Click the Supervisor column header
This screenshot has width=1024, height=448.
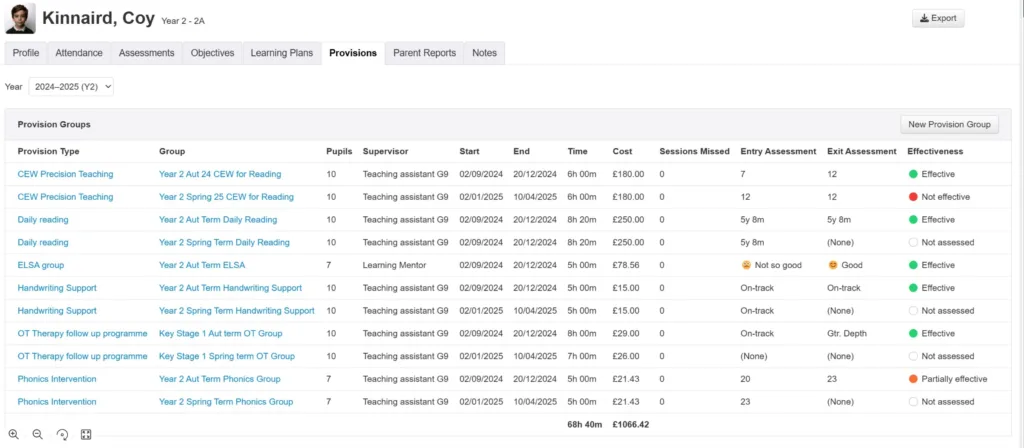pyautogui.click(x=385, y=152)
